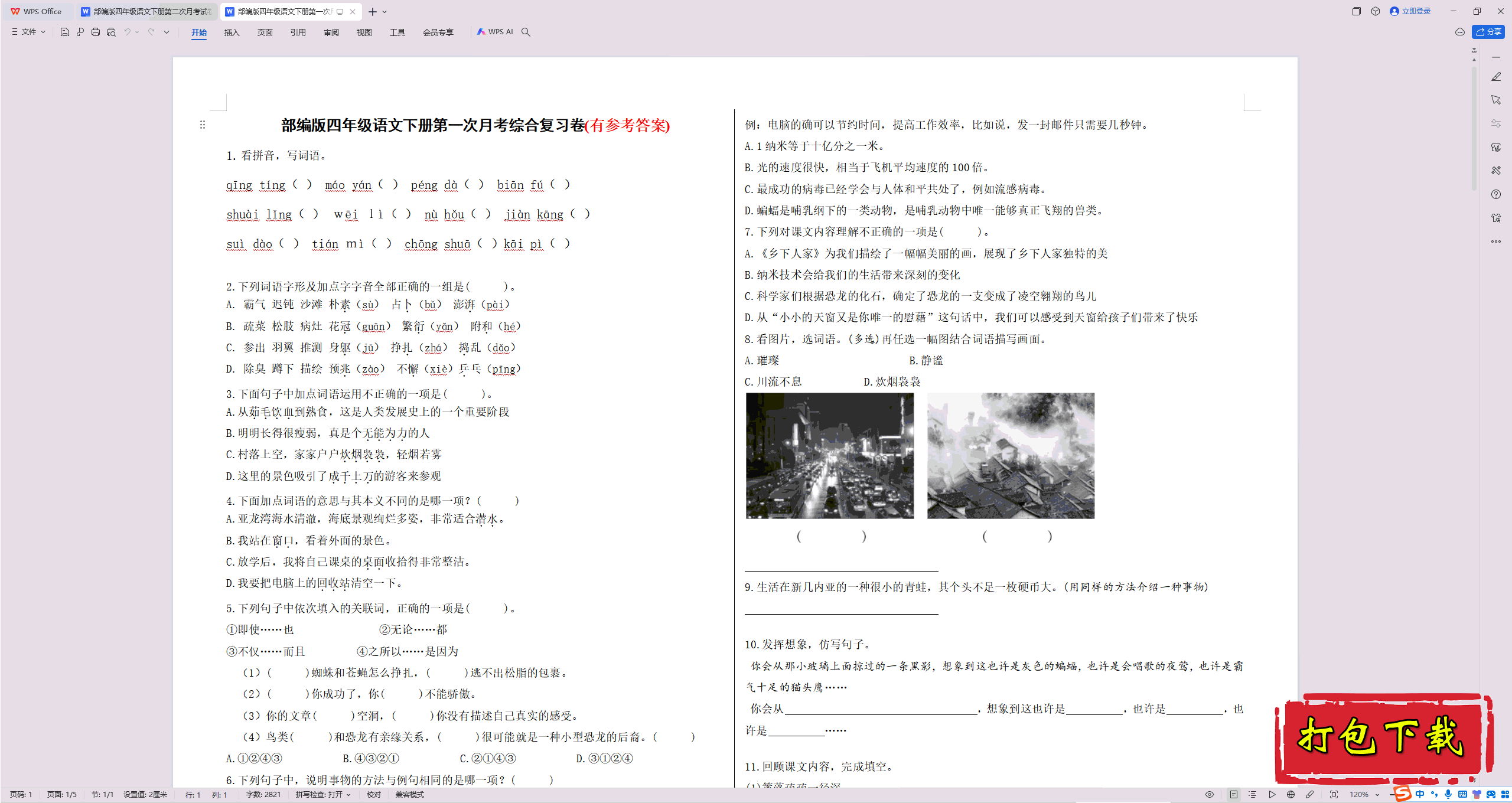Click the 打包下载 download banner

[1383, 738]
